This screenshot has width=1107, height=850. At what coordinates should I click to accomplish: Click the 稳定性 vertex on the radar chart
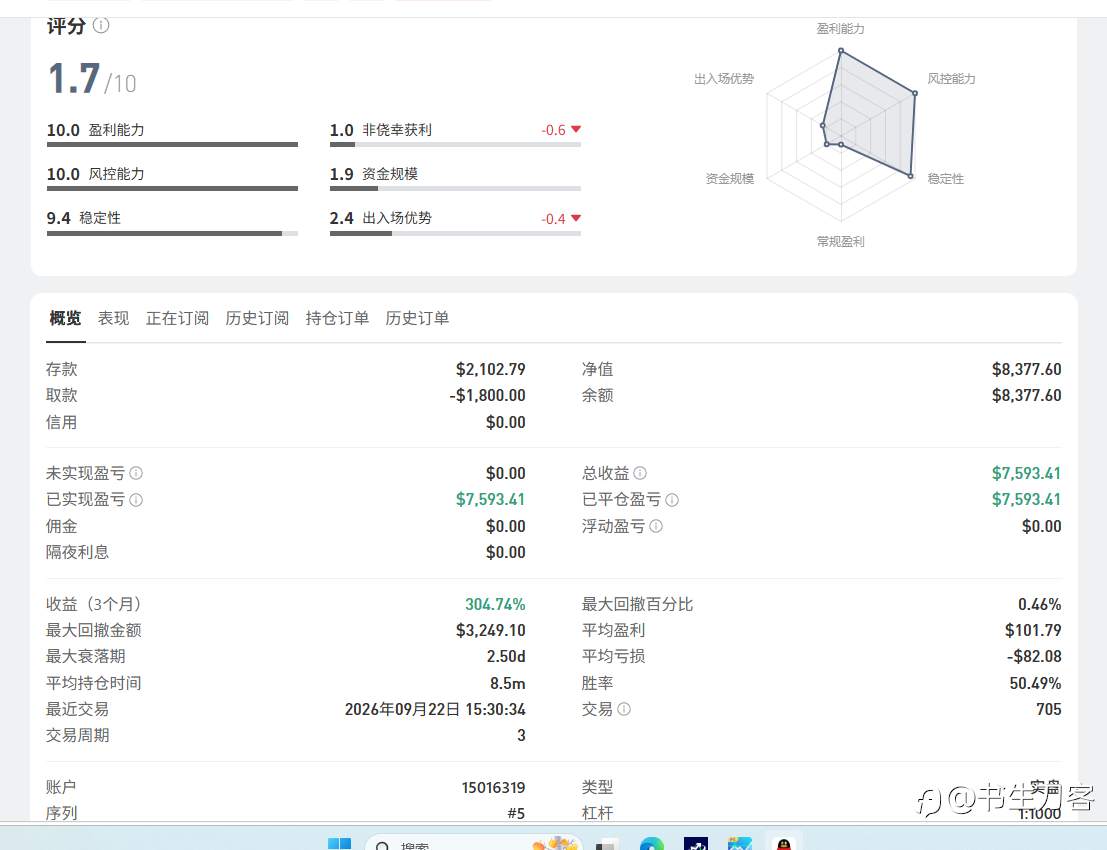[911, 176]
